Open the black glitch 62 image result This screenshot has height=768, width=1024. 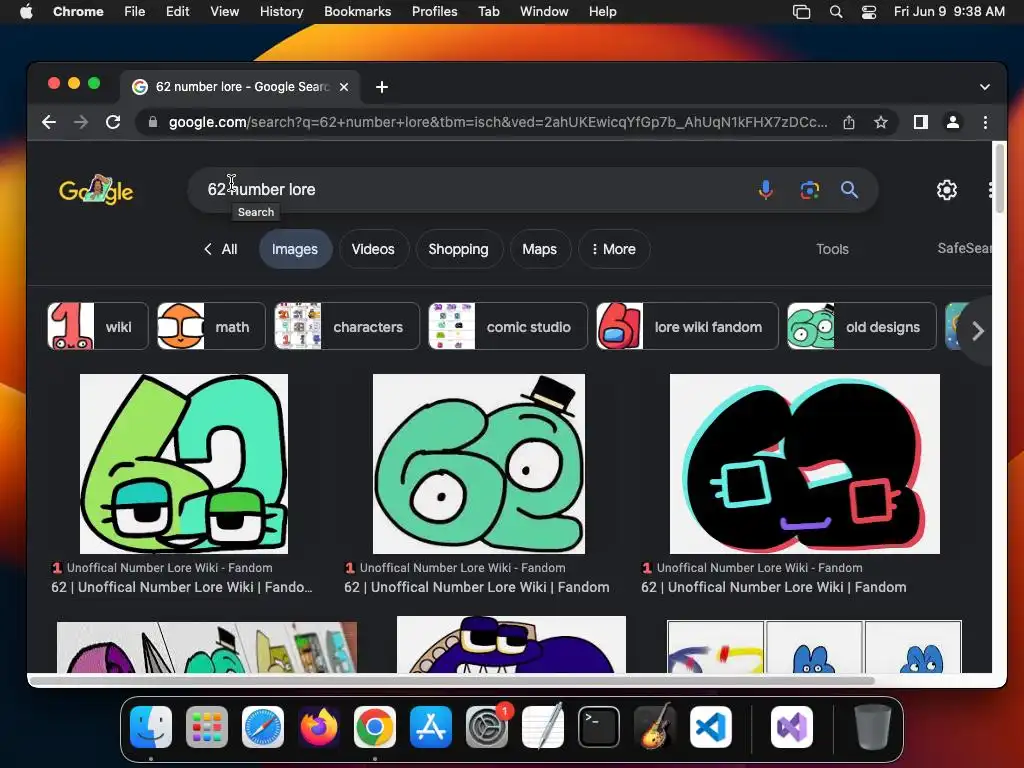point(805,464)
